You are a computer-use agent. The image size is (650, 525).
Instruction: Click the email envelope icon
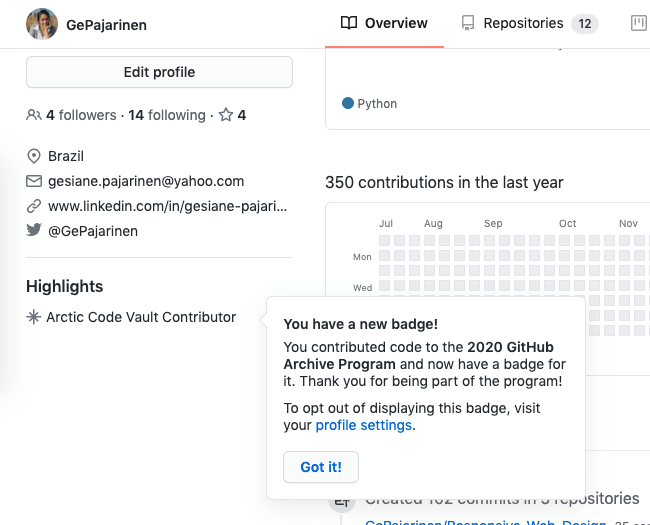(34, 181)
